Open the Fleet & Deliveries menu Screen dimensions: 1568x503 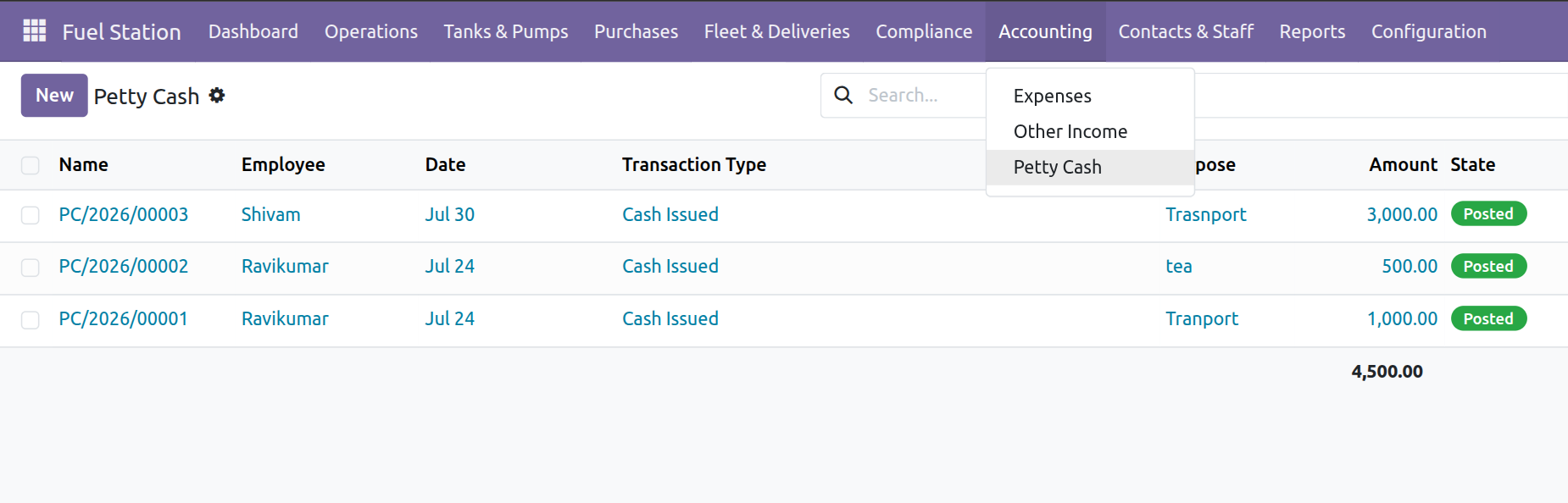click(777, 31)
